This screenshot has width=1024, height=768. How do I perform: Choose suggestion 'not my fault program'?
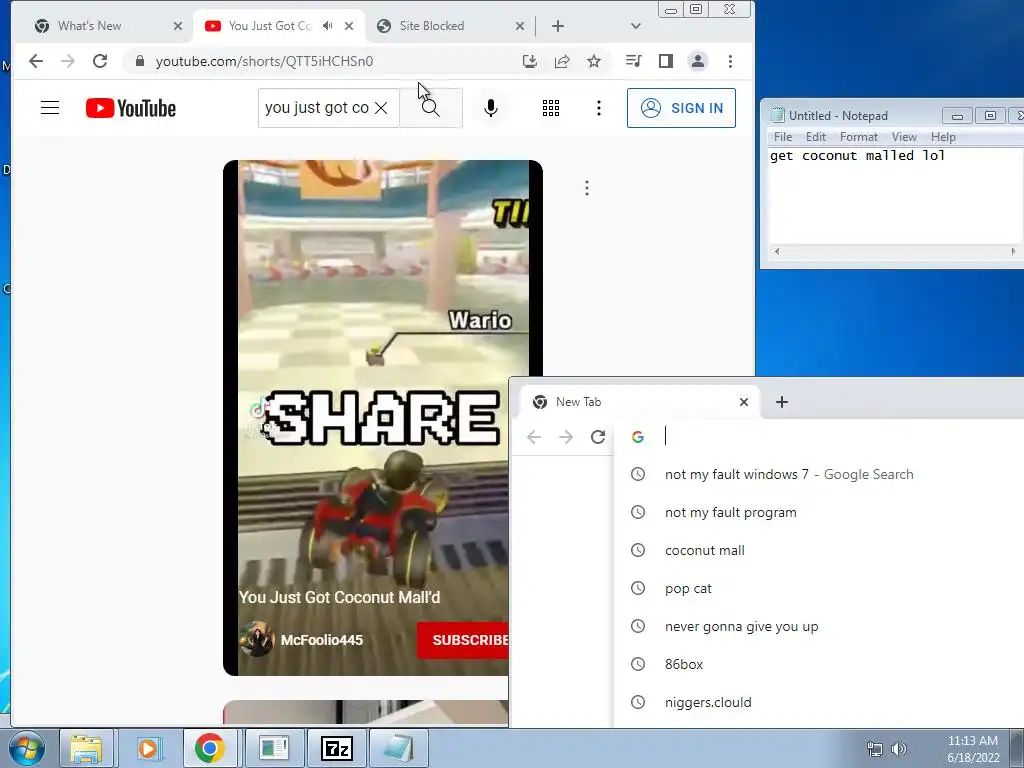coord(819,513)
